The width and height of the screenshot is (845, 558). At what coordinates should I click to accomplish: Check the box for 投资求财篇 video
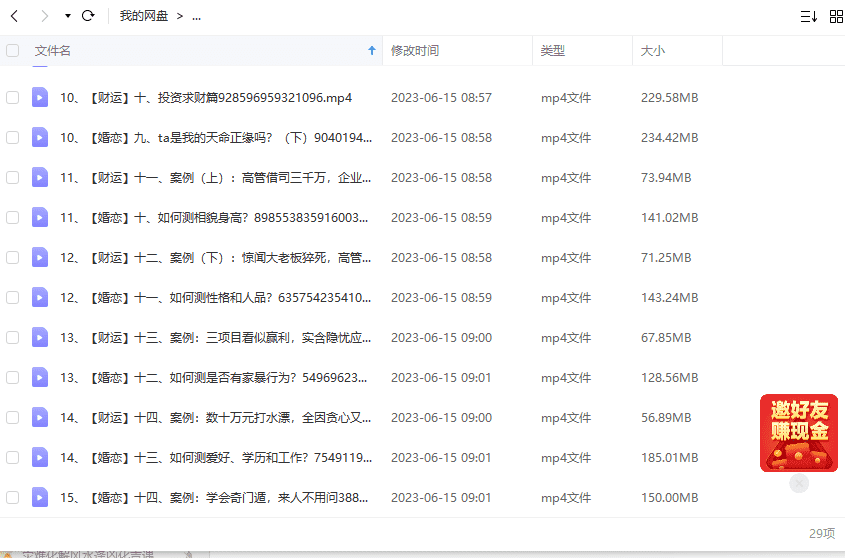pos(12,97)
